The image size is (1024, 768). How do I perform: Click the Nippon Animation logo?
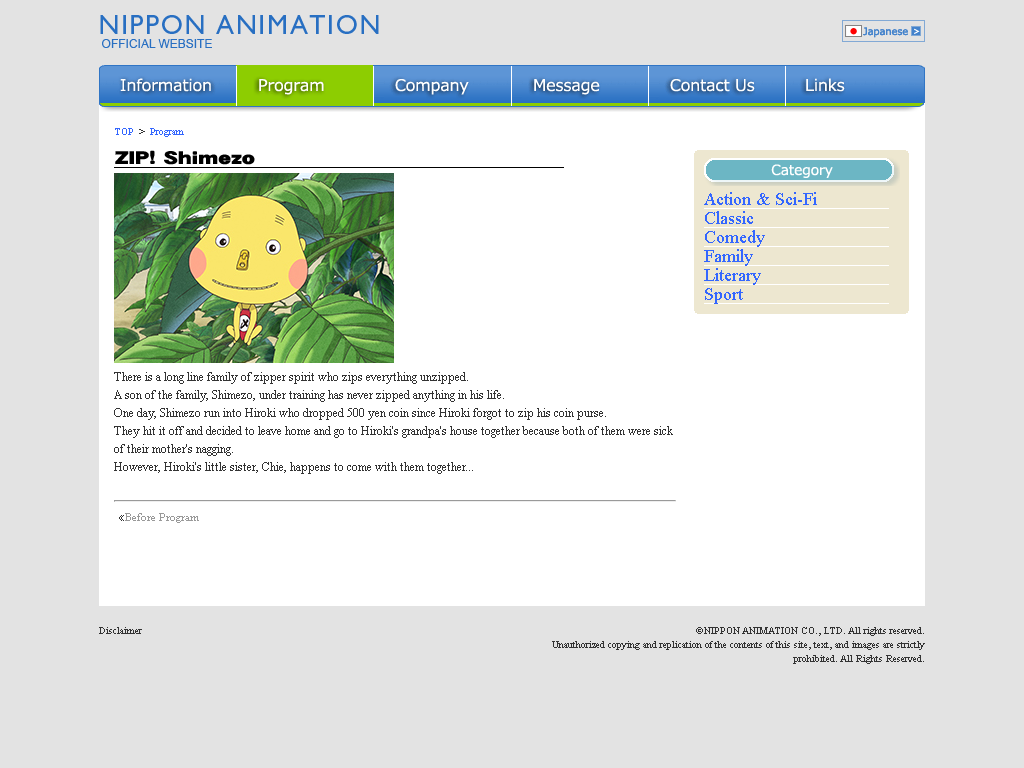[x=240, y=32]
